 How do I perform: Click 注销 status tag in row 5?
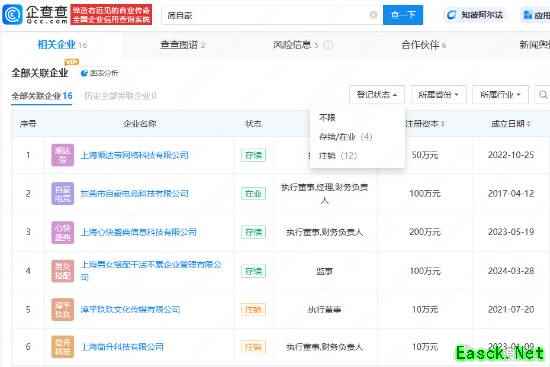(253, 309)
